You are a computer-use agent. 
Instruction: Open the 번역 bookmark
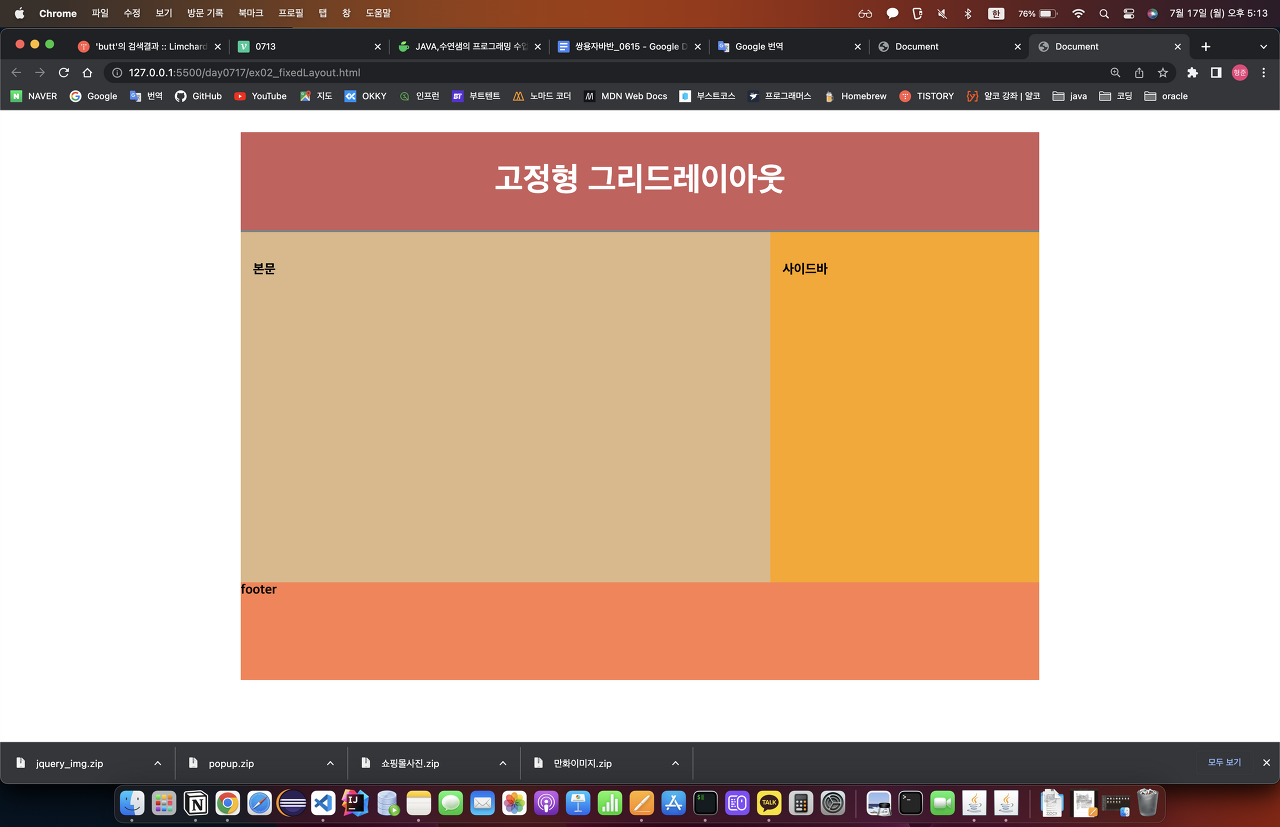[x=146, y=96]
